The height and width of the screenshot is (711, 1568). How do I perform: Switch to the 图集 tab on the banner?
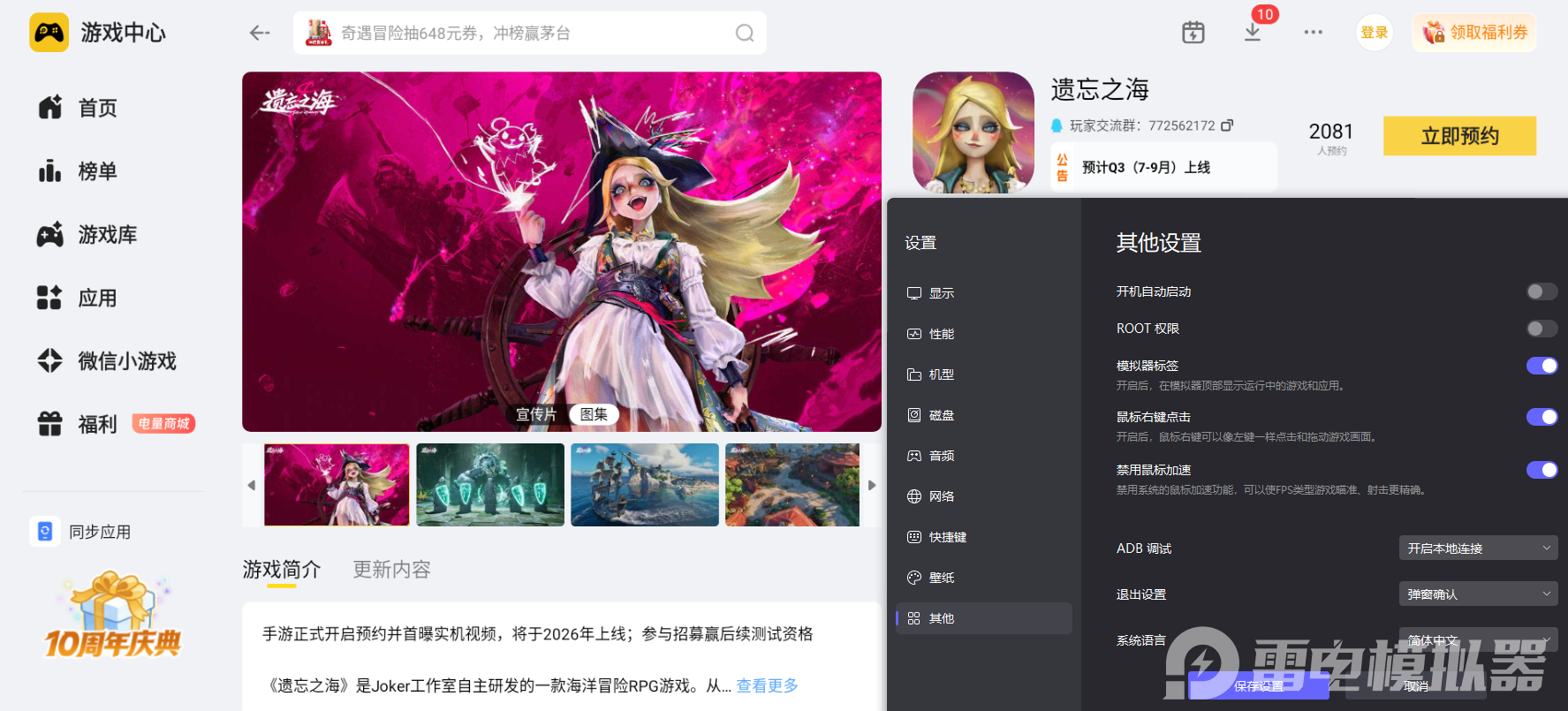point(594,414)
